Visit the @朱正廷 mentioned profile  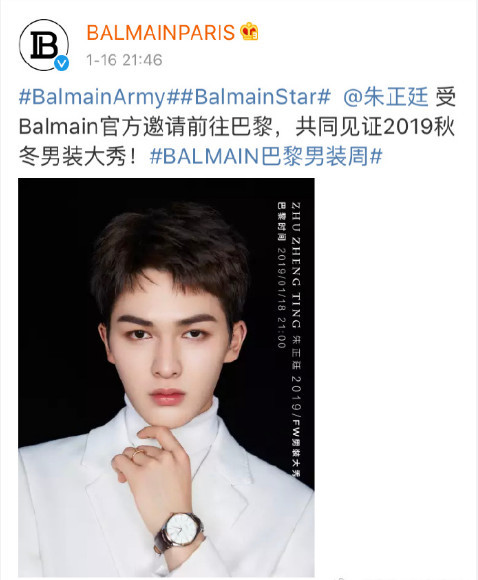point(386,97)
